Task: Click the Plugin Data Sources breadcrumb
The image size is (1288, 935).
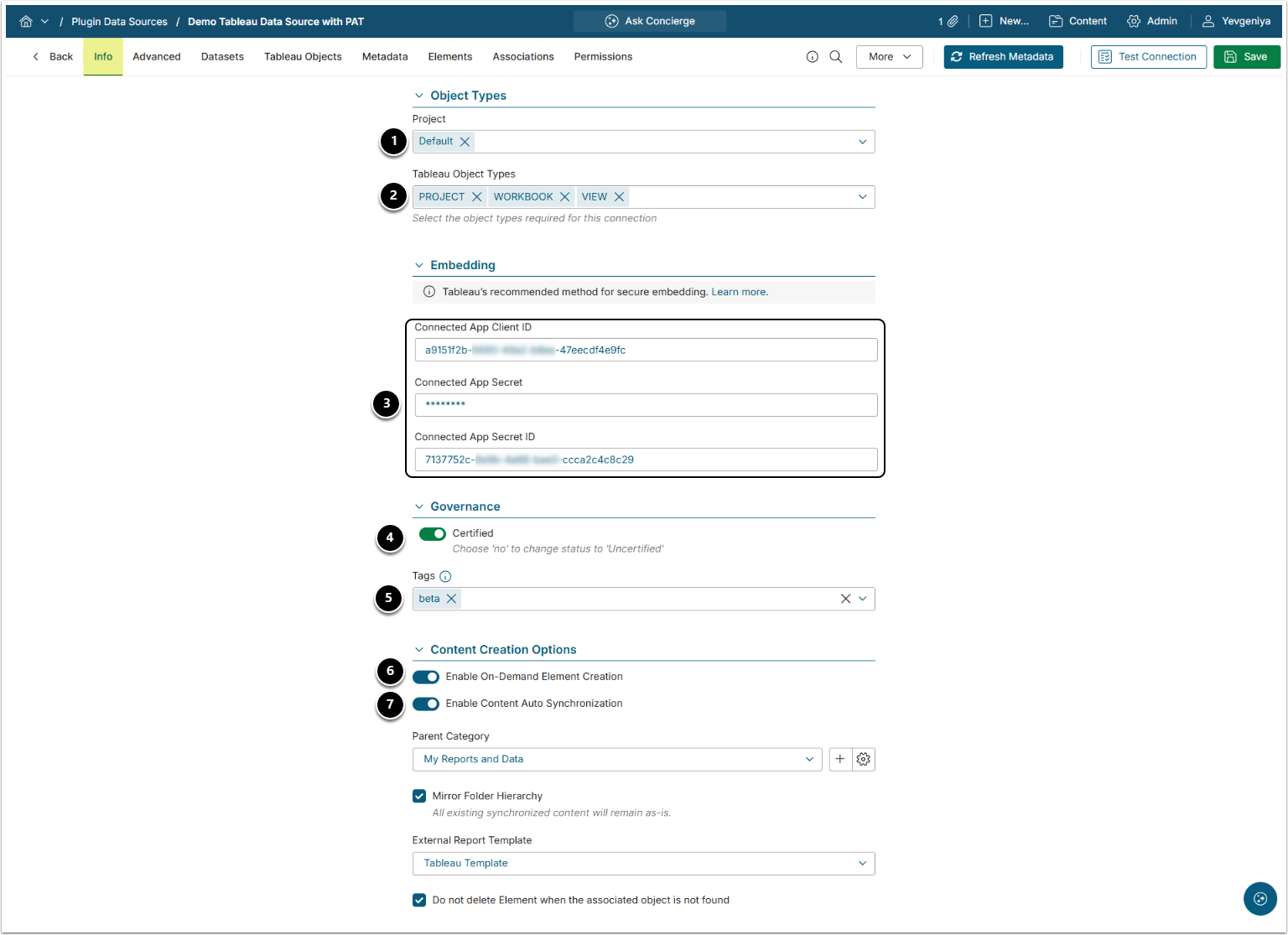Action: point(119,22)
